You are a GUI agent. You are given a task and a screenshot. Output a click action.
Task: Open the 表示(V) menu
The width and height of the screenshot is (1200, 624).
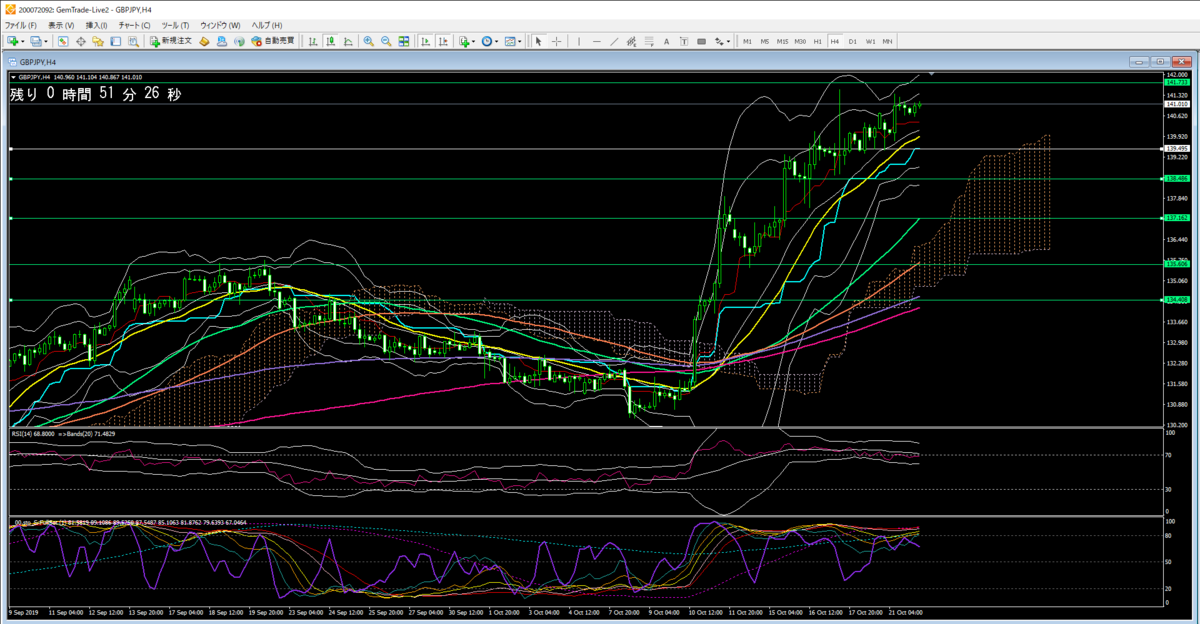pyautogui.click(x=61, y=24)
